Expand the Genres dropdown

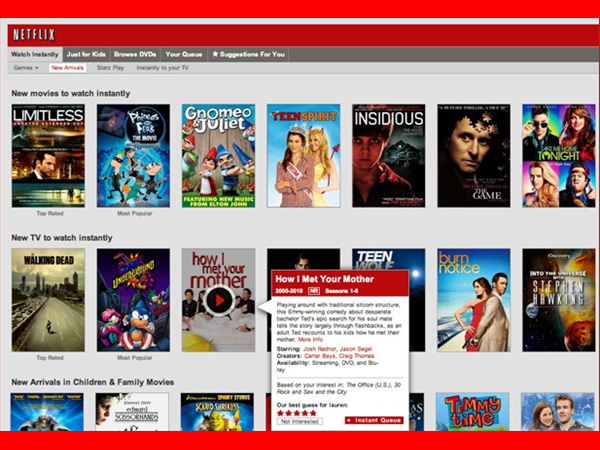coord(26,68)
